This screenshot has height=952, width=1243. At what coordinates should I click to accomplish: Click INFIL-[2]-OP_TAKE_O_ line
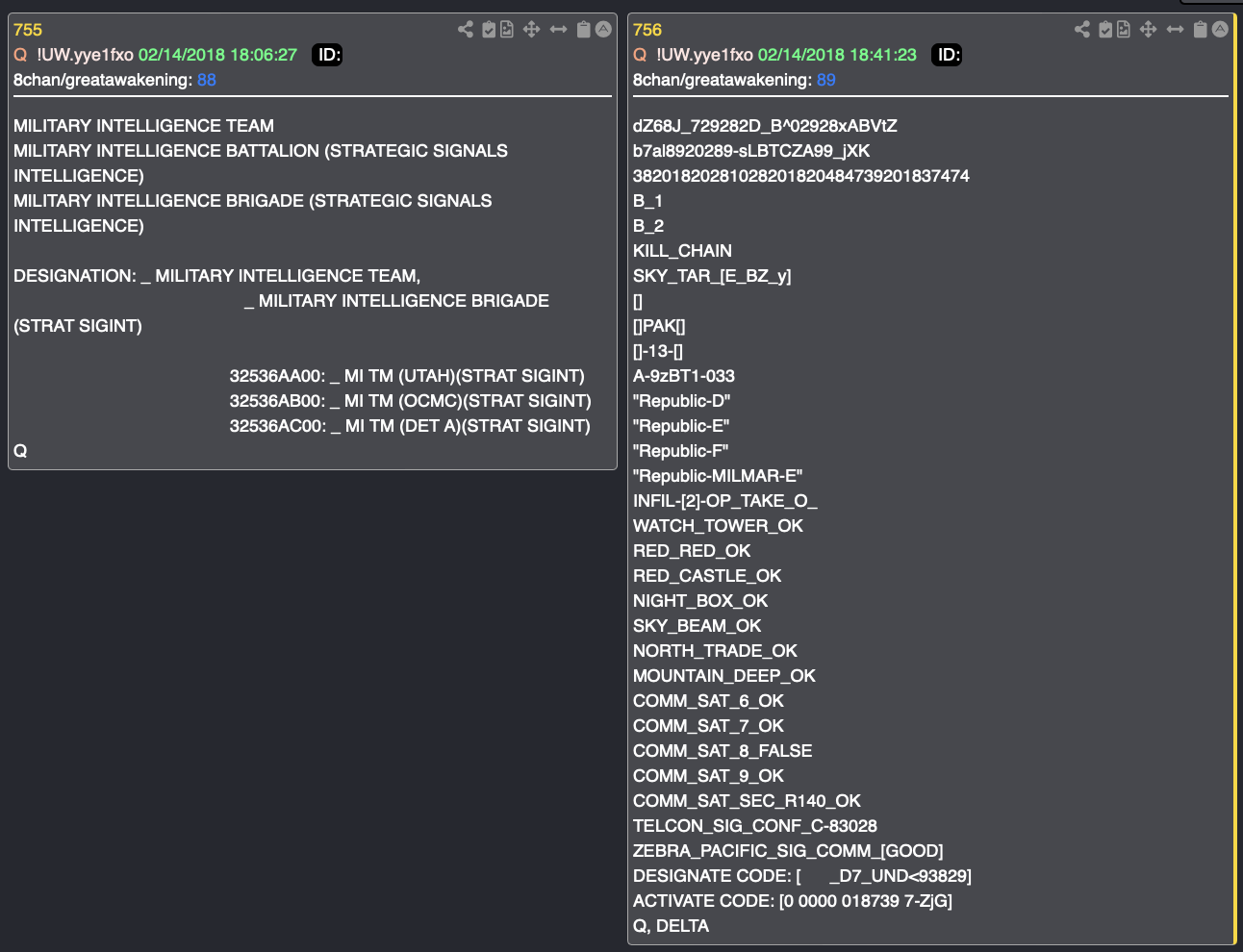(725, 501)
